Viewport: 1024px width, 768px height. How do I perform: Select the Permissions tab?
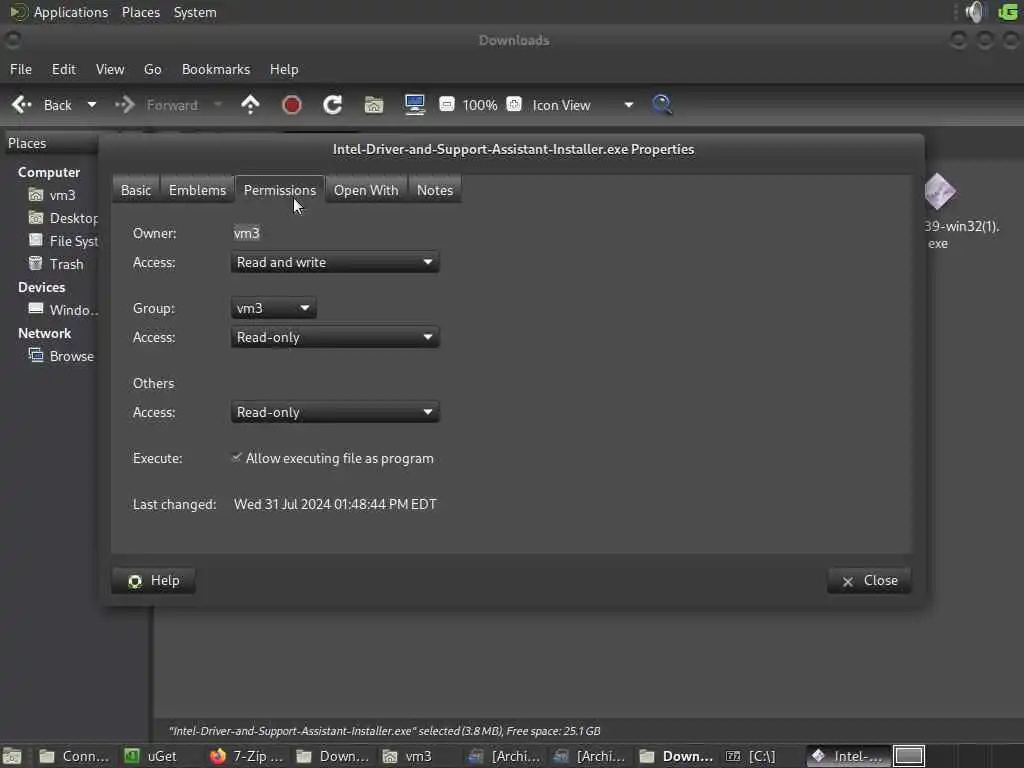click(x=280, y=190)
